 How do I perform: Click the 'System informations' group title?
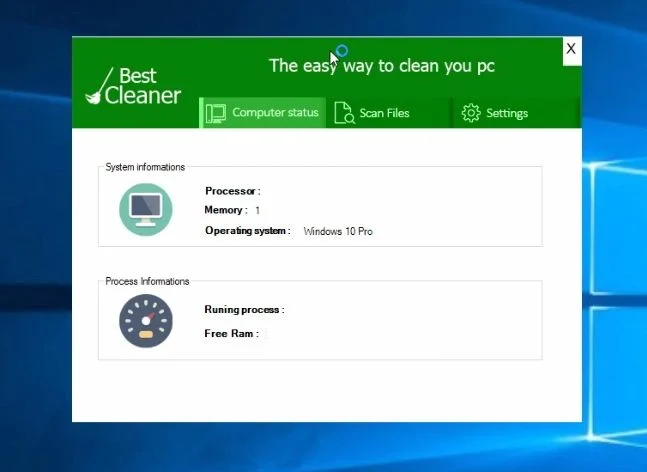[x=145, y=167]
